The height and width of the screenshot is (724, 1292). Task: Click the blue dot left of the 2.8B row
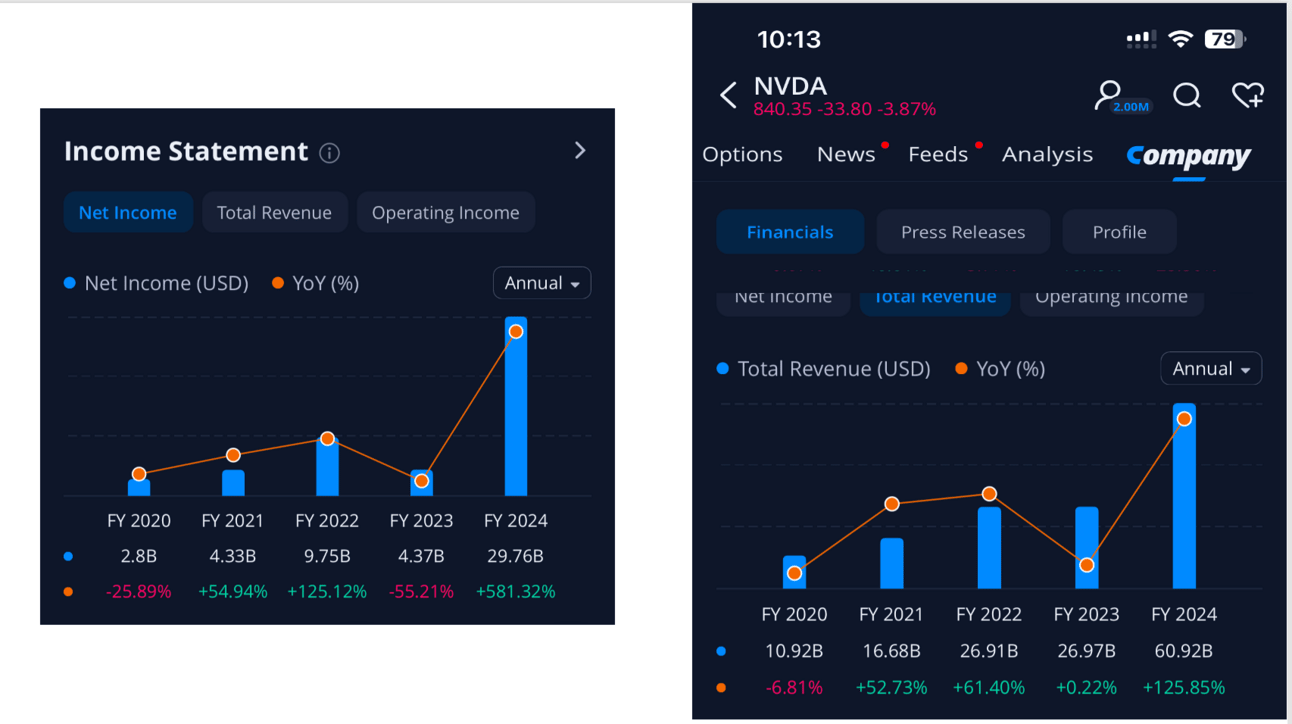click(68, 556)
